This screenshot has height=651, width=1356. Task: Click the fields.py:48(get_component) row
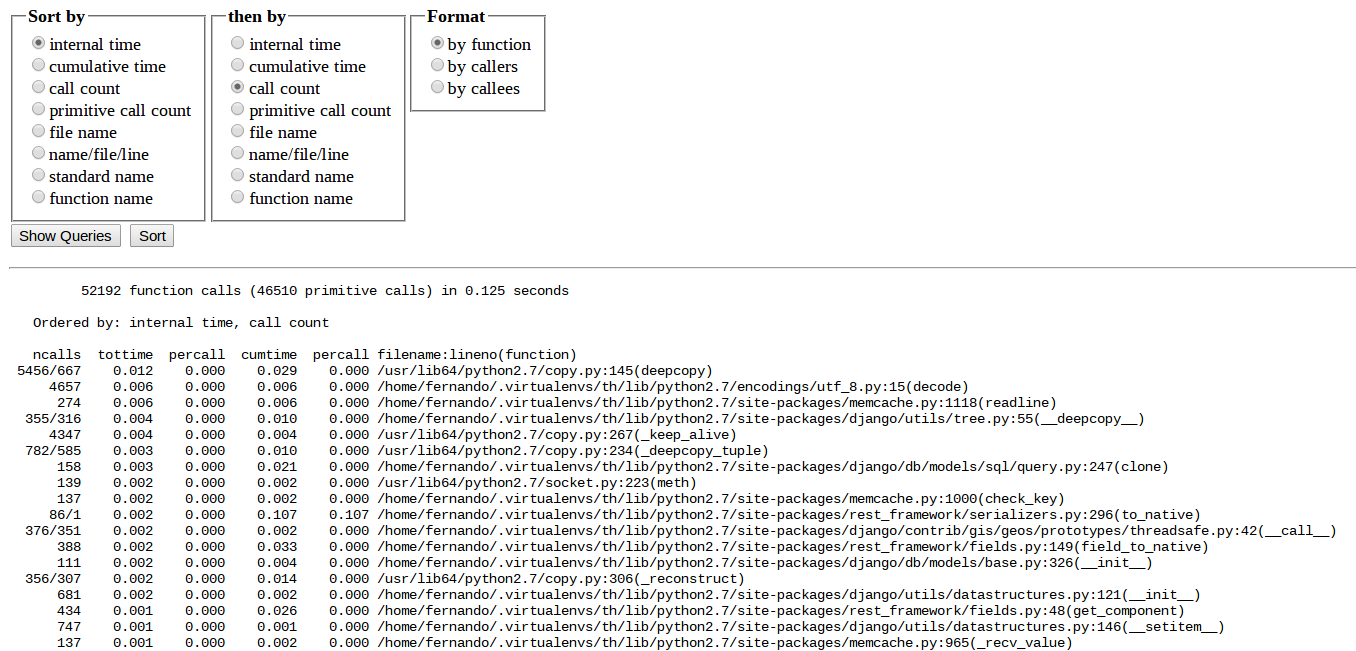pyautogui.click(x=620, y=611)
